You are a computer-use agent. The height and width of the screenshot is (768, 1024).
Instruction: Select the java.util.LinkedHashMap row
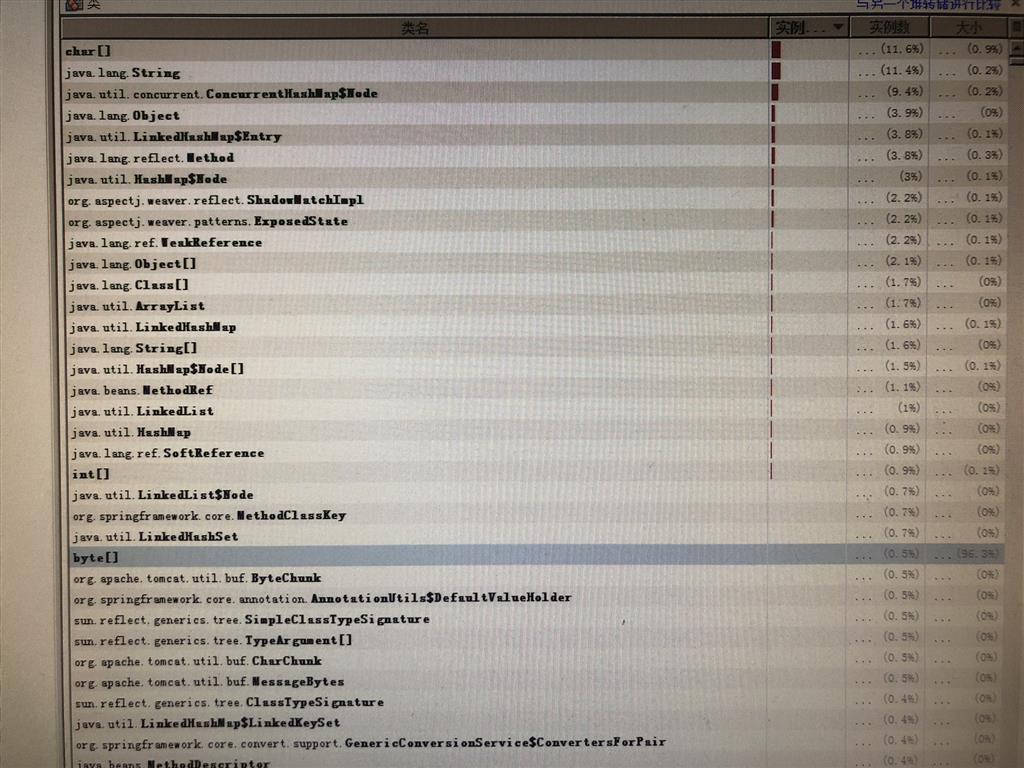point(536,326)
